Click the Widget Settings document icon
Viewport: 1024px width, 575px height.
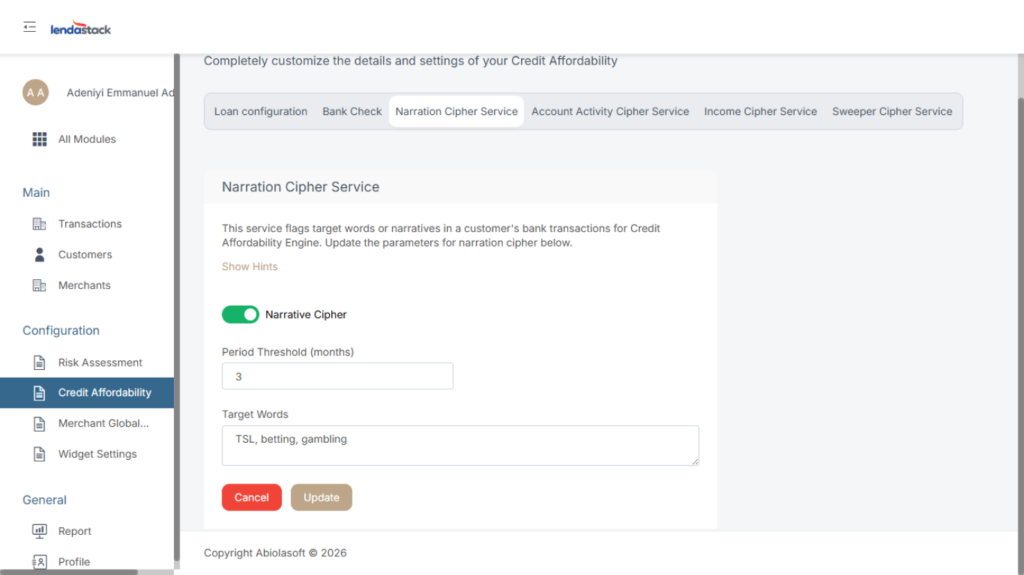pos(40,454)
